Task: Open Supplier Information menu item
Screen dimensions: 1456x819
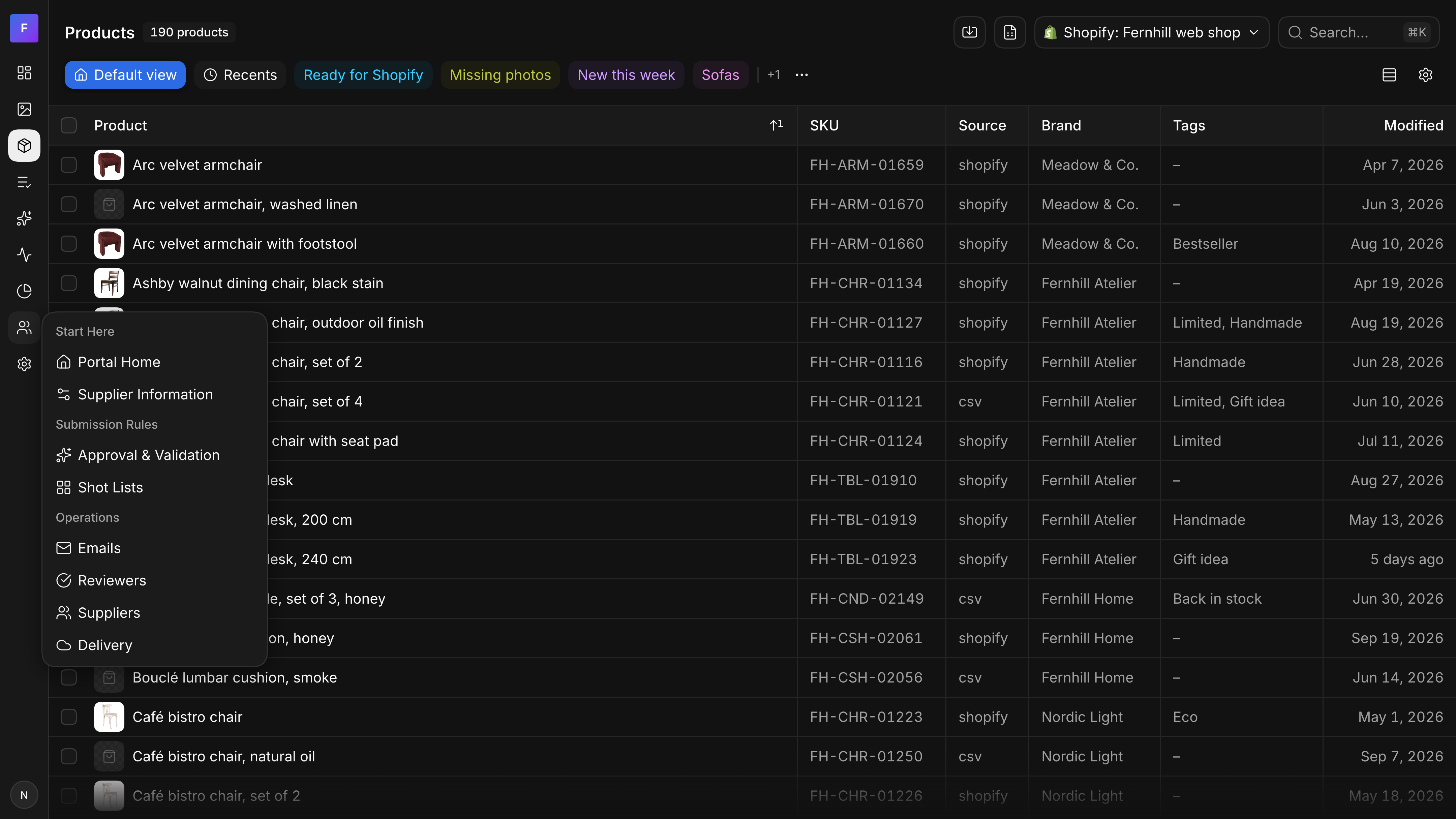Action: [154, 395]
